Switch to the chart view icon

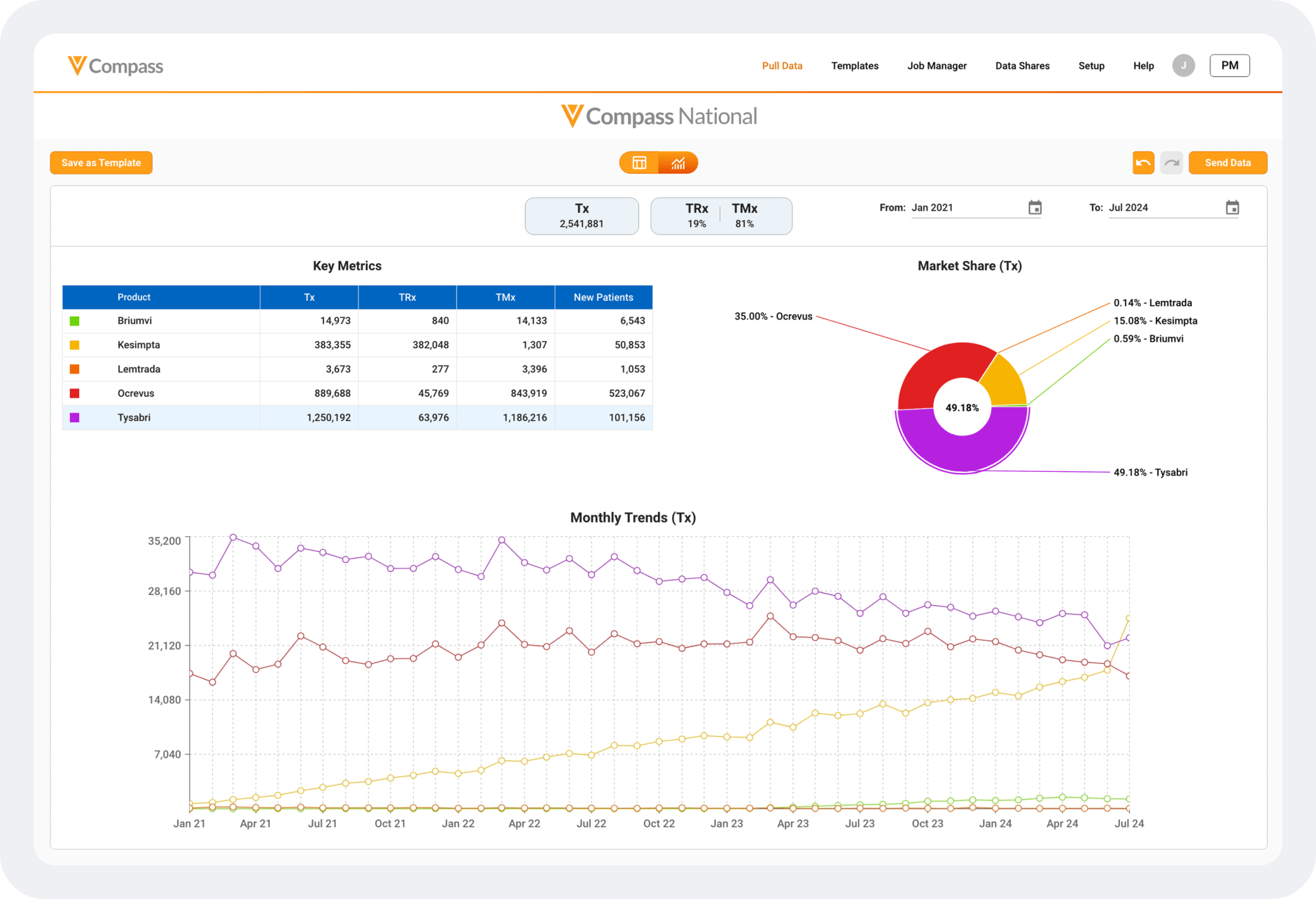pos(678,163)
